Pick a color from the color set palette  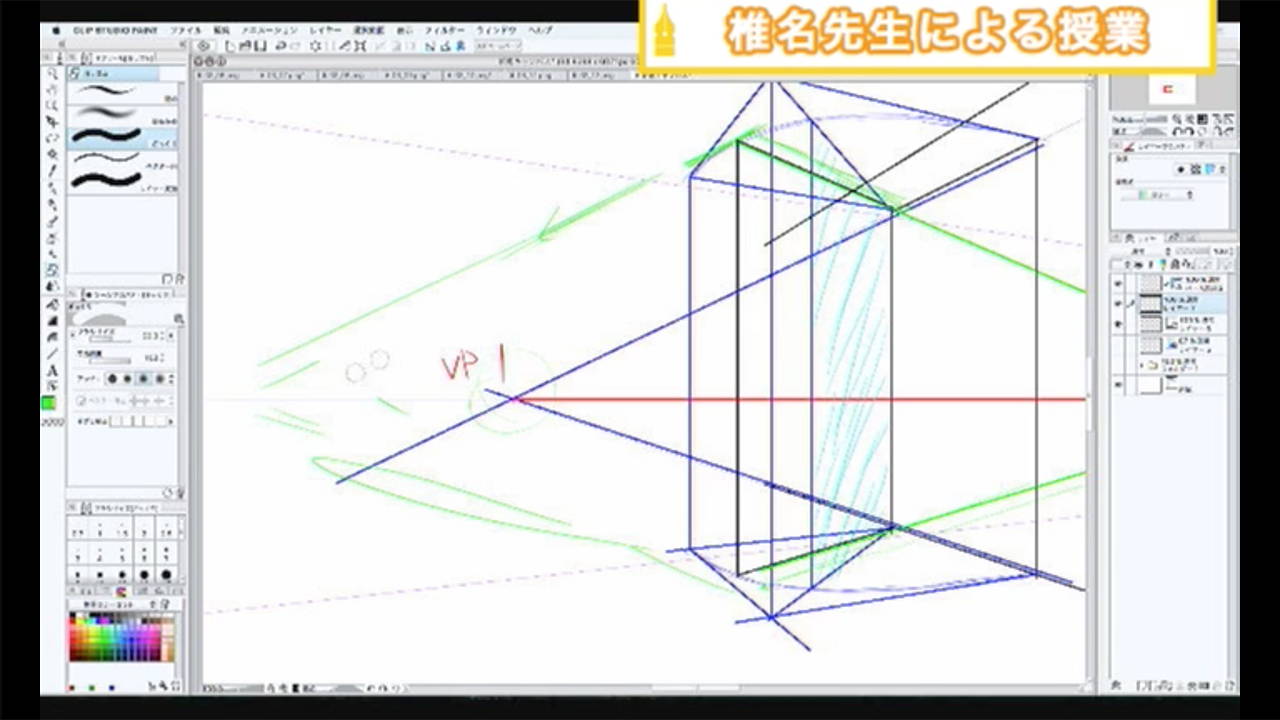click(x=121, y=638)
